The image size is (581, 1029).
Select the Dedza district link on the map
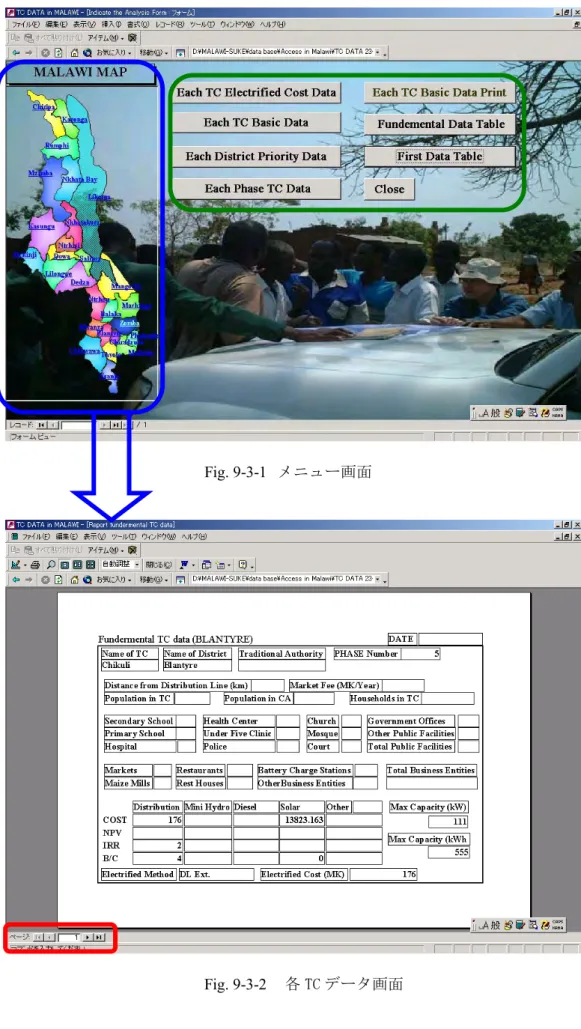79,282
